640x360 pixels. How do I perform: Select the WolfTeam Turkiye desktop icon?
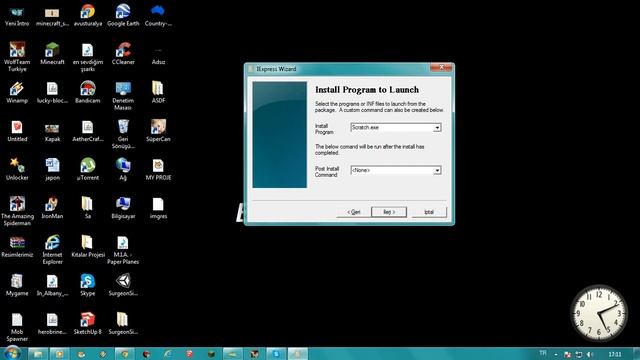point(17,57)
